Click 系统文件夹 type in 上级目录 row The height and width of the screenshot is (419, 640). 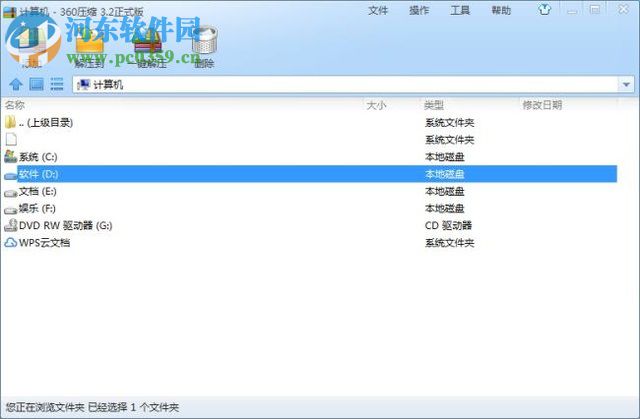449,122
